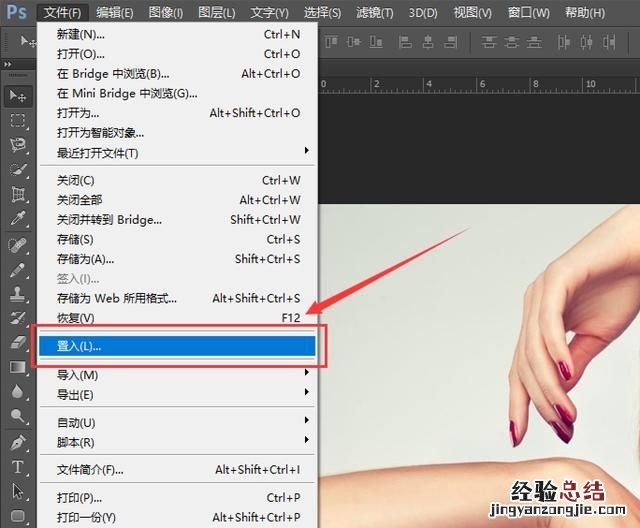
Task: Select the Brush tool
Action: [18, 269]
